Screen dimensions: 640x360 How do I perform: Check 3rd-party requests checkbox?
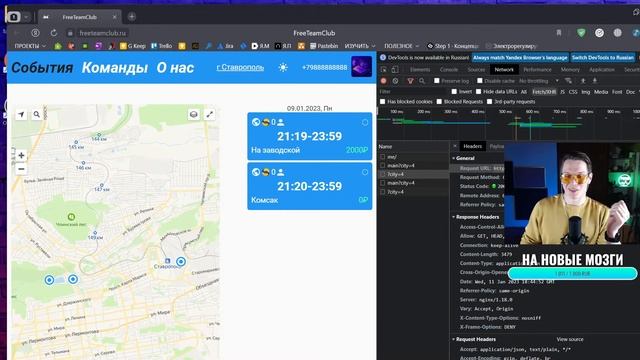click(x=489, y=102)
